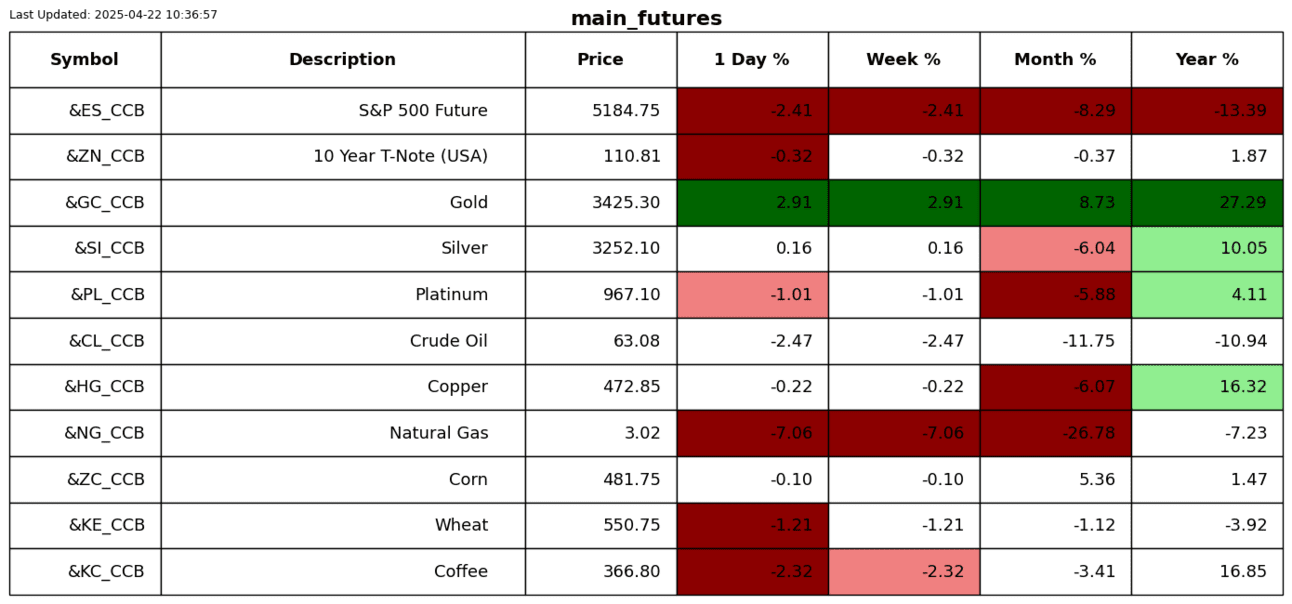Click the dark red Natural Gas Month % cell
The width and height of the screenshot is (1292, 604).
pyautogui.click(x=1055, y=433)
